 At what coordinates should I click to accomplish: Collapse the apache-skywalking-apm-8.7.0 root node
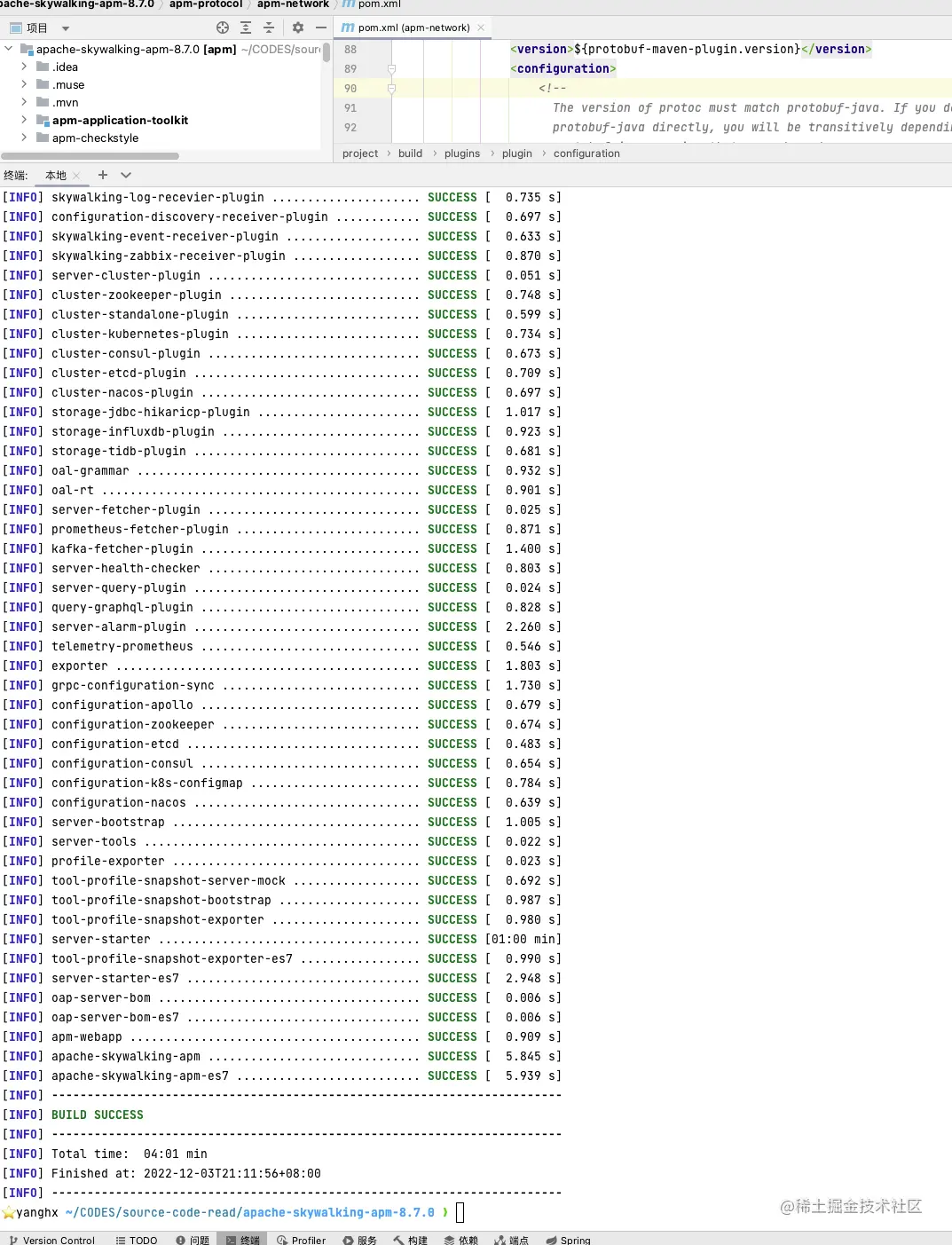tap(9, 49)
